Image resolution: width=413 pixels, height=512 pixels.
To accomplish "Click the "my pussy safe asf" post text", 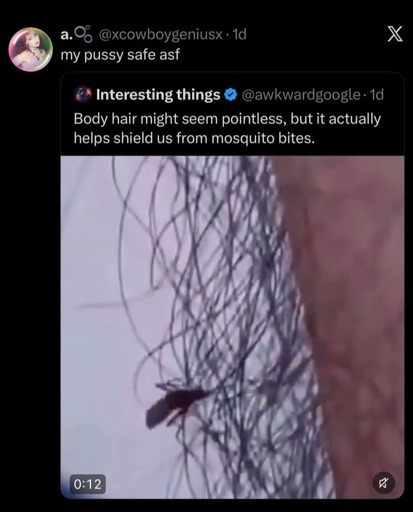I will coord(120,55).
